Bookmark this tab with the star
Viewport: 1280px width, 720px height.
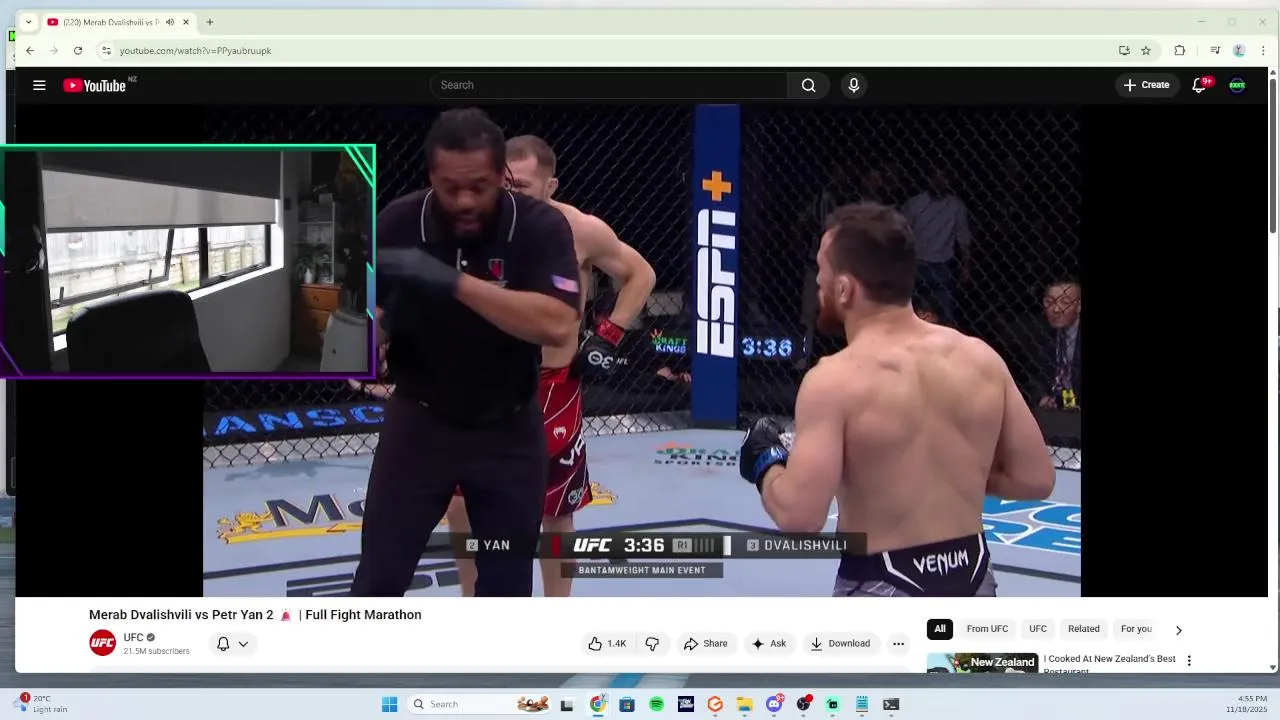tap(1146, 50)
